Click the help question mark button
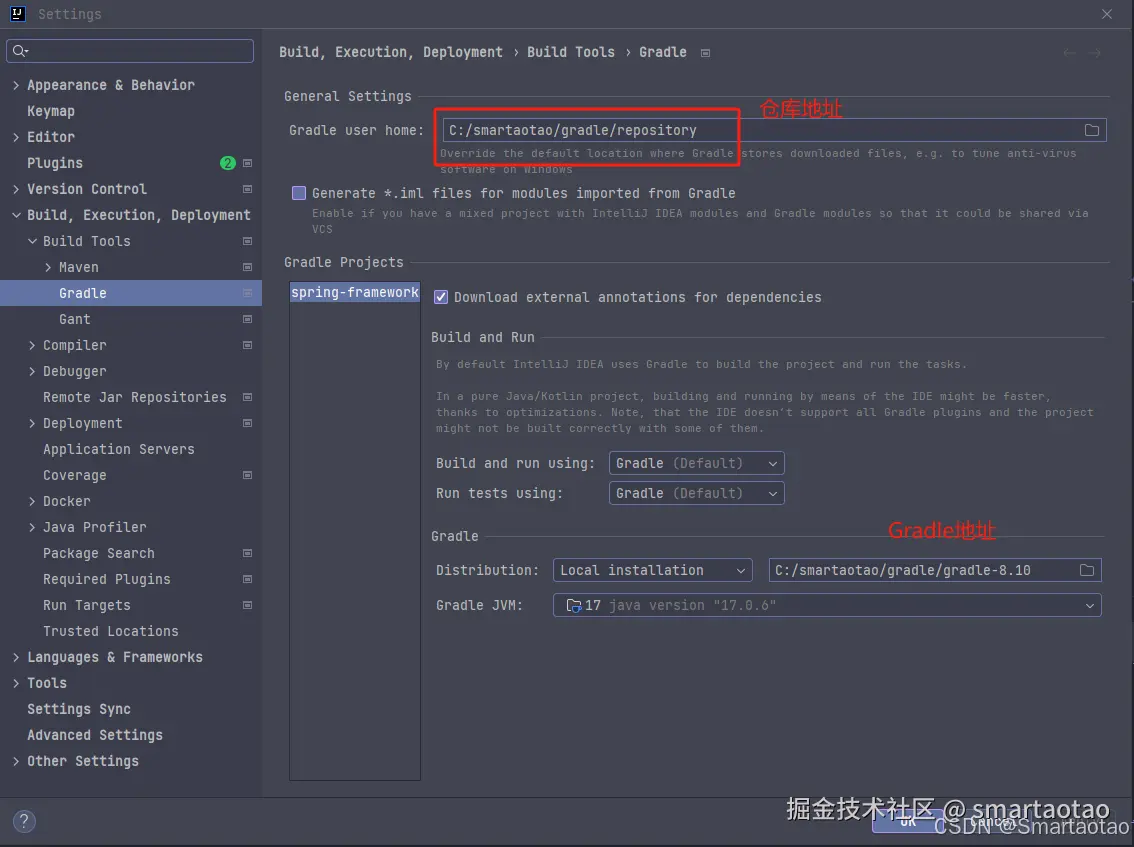Screen dimensions: 1134x847 [x=24, y=821]
